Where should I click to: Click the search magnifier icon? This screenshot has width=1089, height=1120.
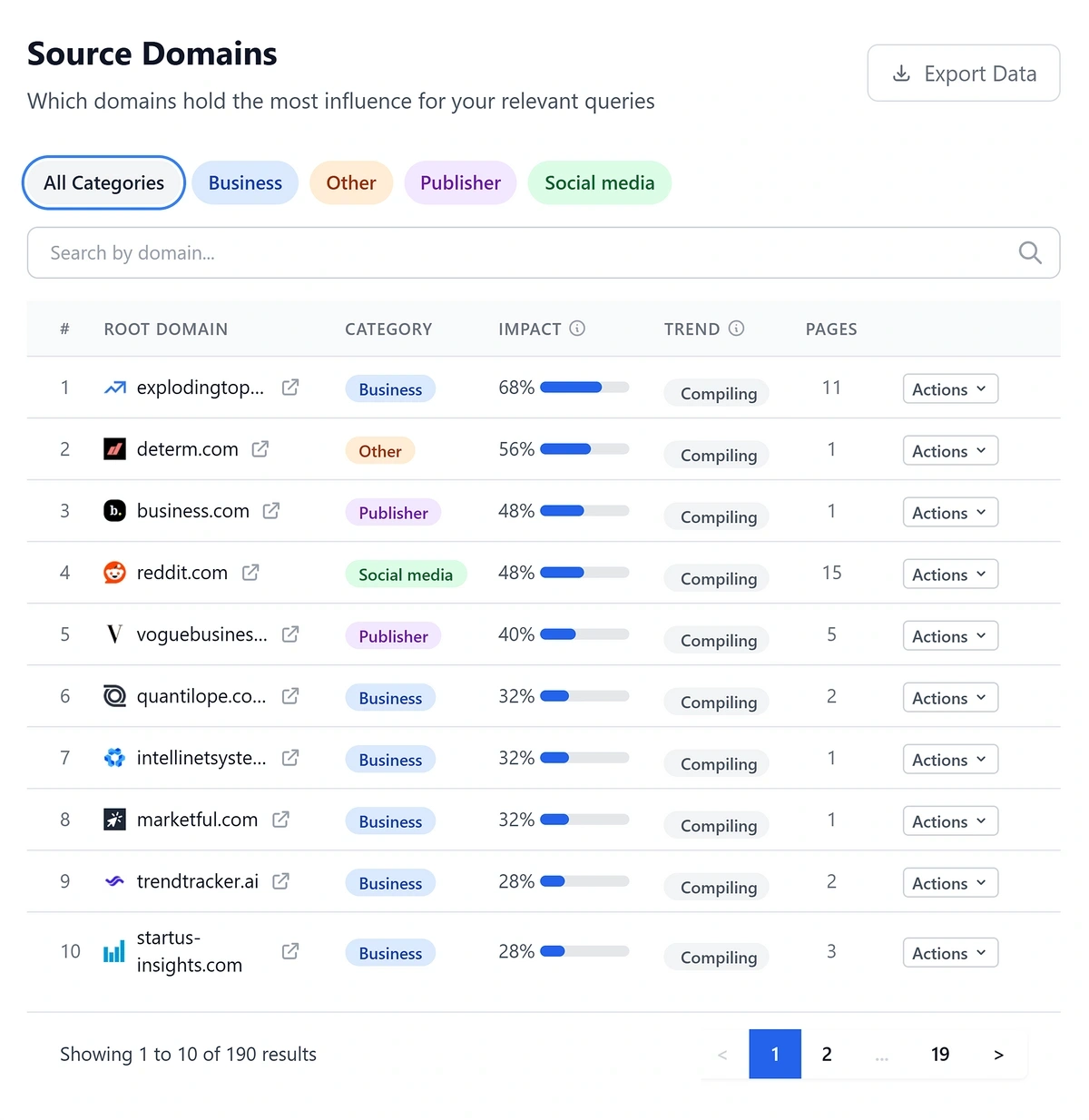click(1030, 252)
